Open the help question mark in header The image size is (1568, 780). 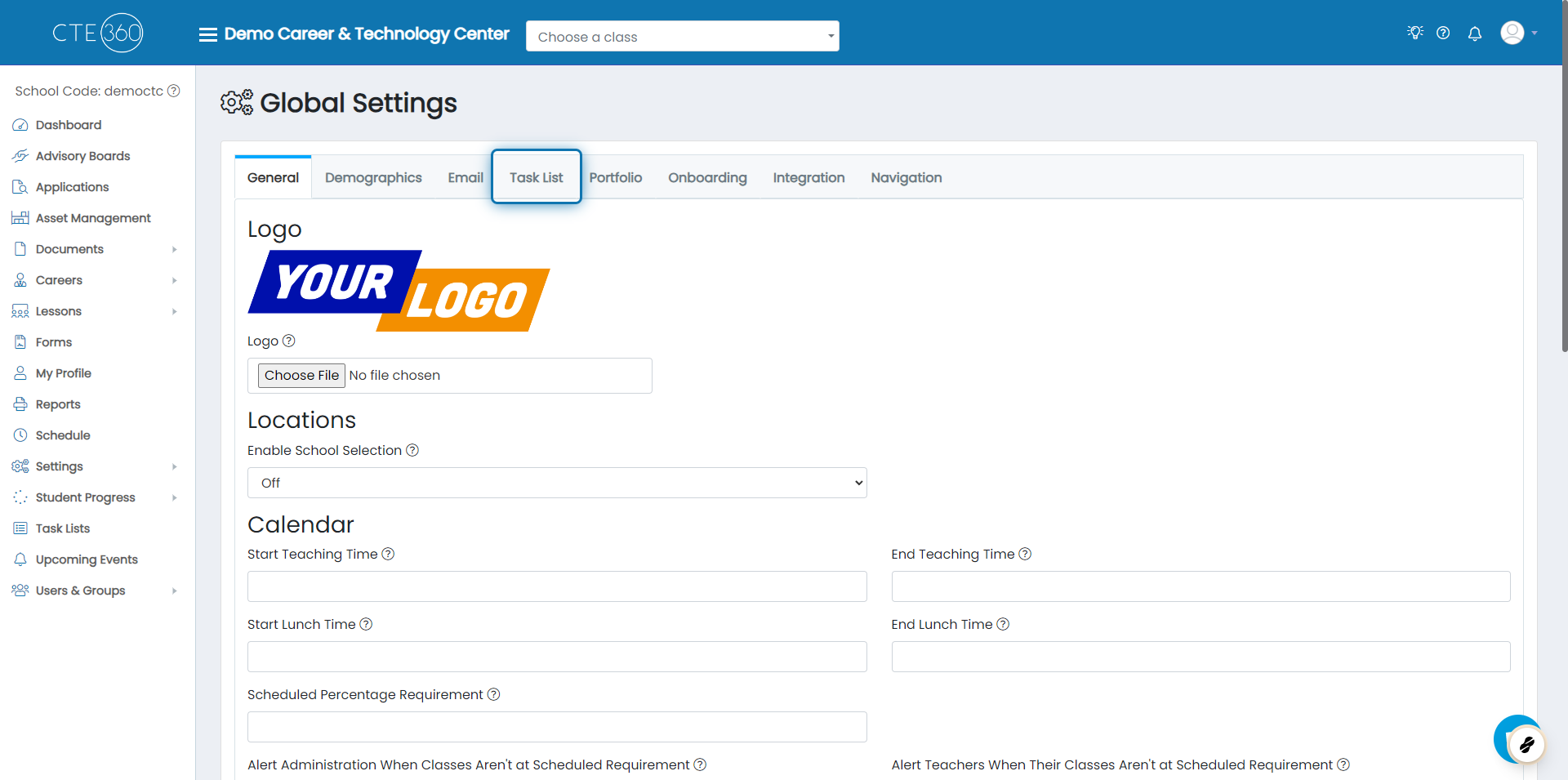tap(1443, 33)
